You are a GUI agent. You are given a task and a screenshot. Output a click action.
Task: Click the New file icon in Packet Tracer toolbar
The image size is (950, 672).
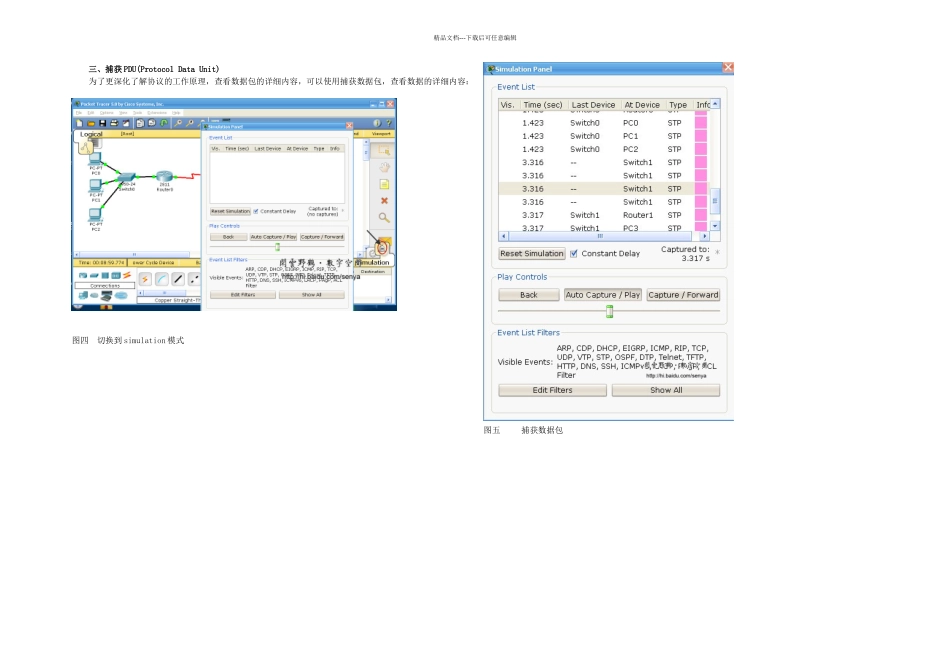79,123
